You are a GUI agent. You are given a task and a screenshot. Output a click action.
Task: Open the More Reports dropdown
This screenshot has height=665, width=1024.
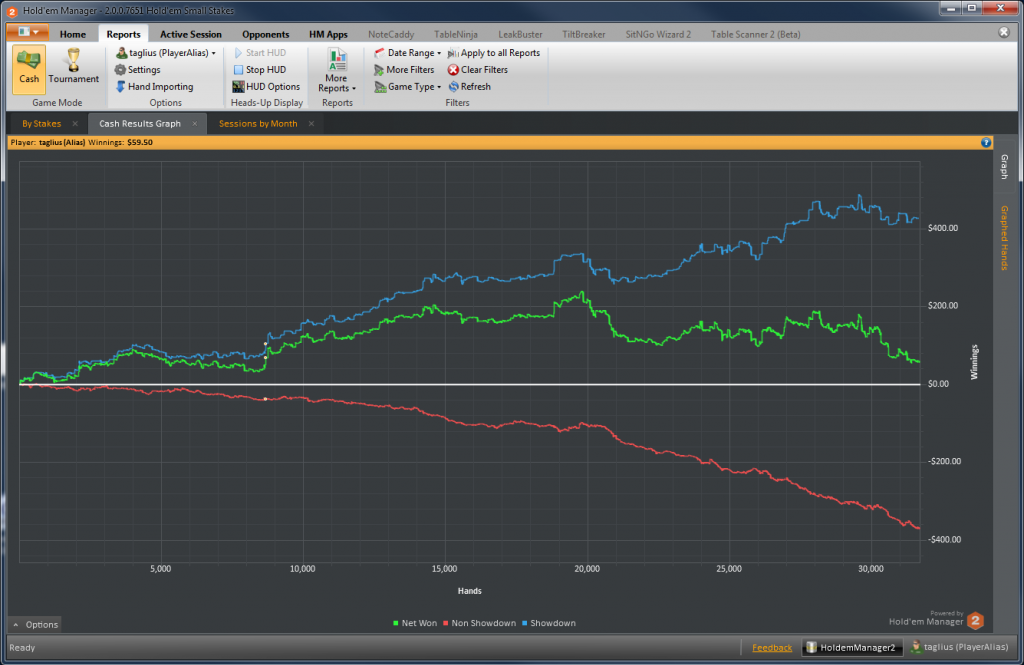click(336, 71)
